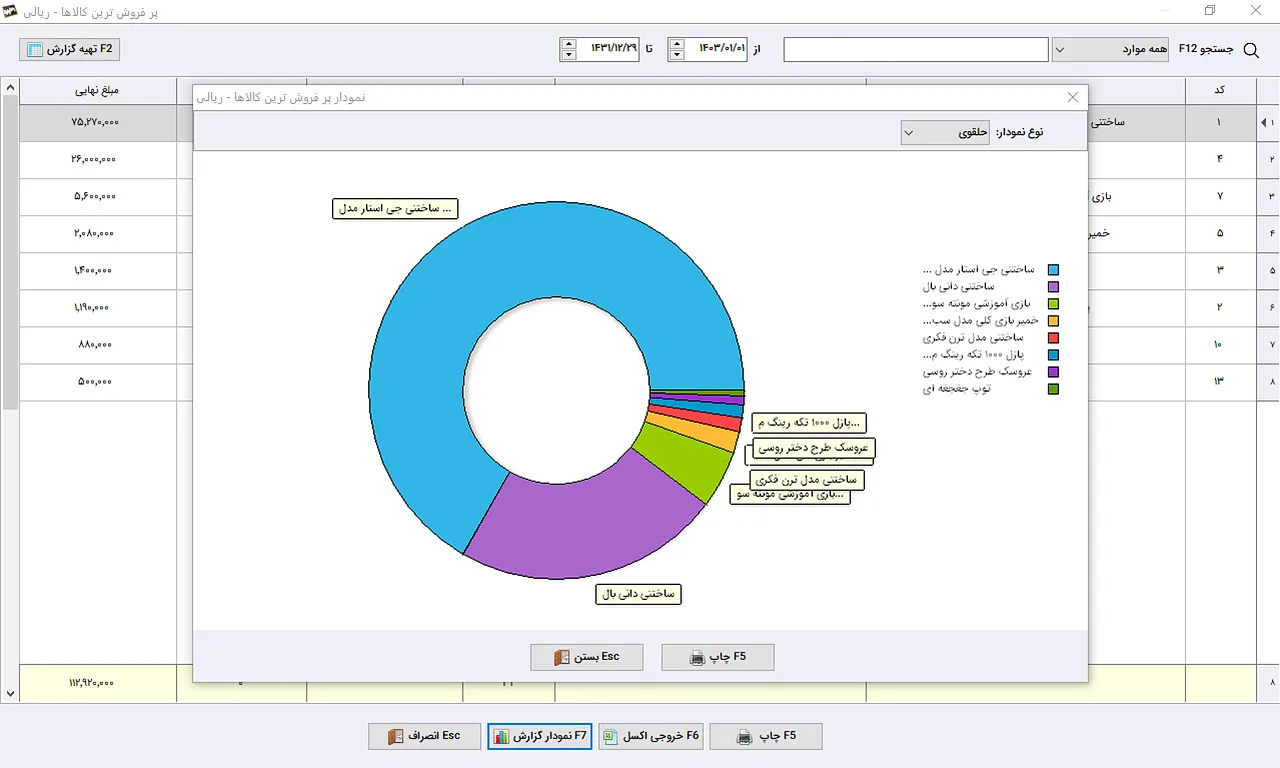Decrease the تا end date with its down arrow
This screenshot has width=1280, height=768.
569,55
